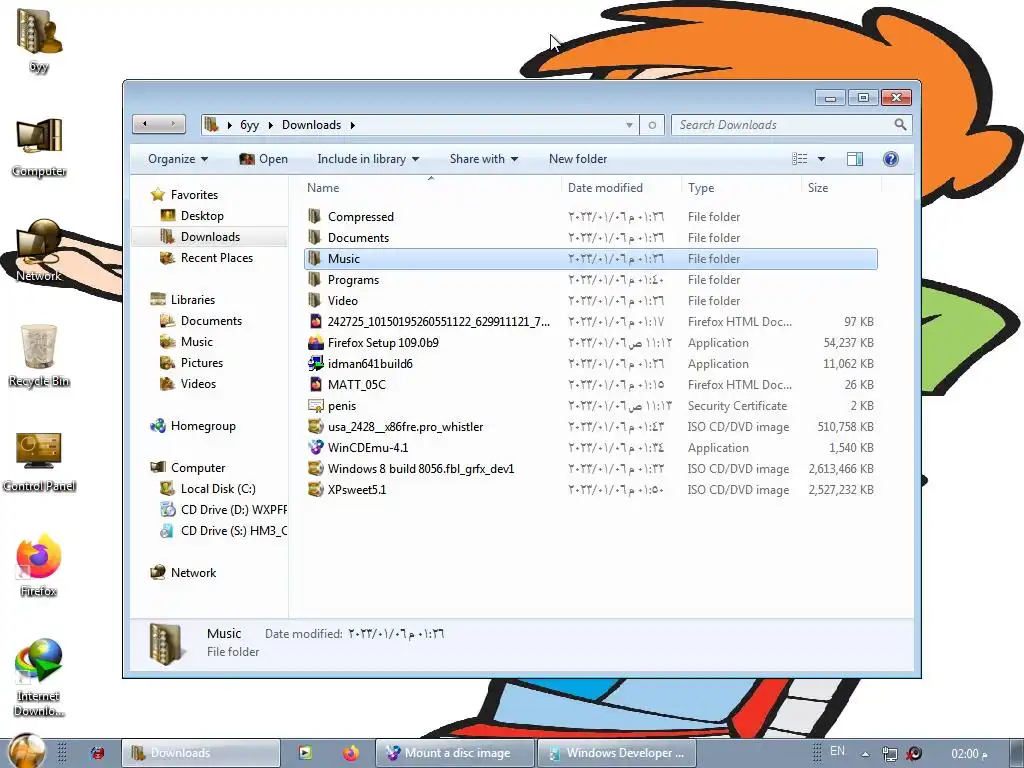Open Local Disk (C:) in navigation pane
Image resolution: width=1024 pixels, height=768 pixels.
click(x=217, y=488)
